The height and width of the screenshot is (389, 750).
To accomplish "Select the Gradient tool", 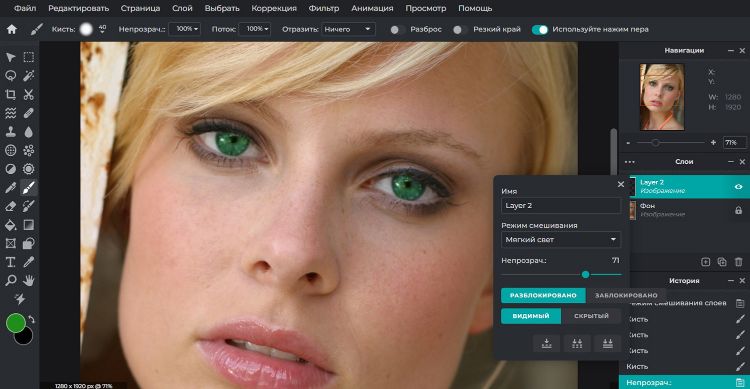I will [x=29, y=225].
